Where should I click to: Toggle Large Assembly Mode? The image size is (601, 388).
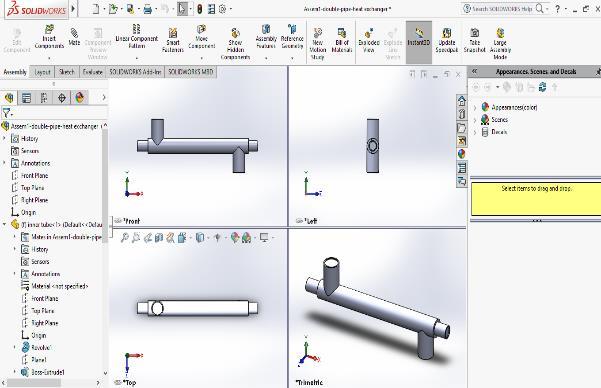[x=500, y=43]
